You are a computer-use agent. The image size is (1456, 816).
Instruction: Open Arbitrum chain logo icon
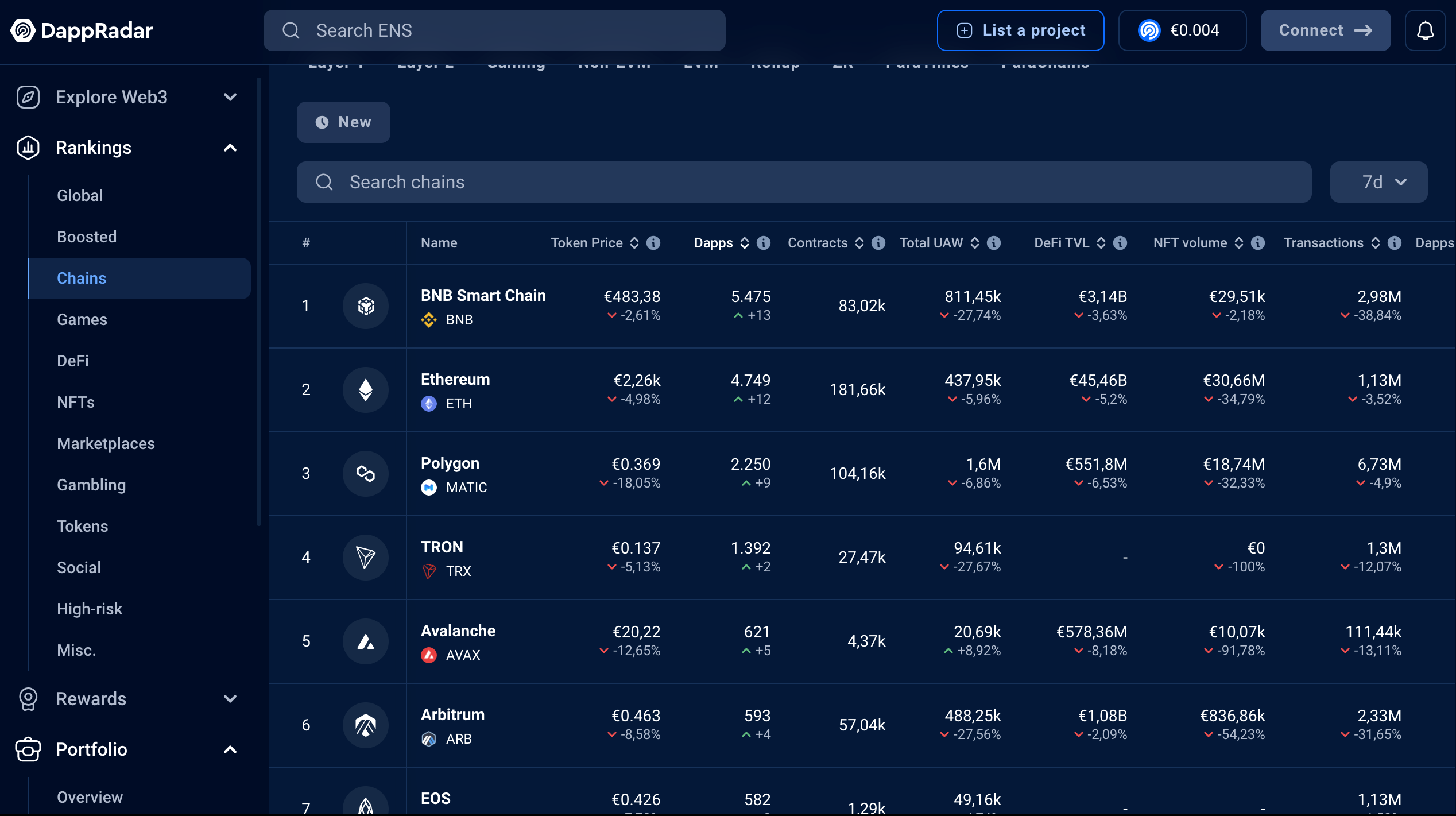tap(366, 725)
